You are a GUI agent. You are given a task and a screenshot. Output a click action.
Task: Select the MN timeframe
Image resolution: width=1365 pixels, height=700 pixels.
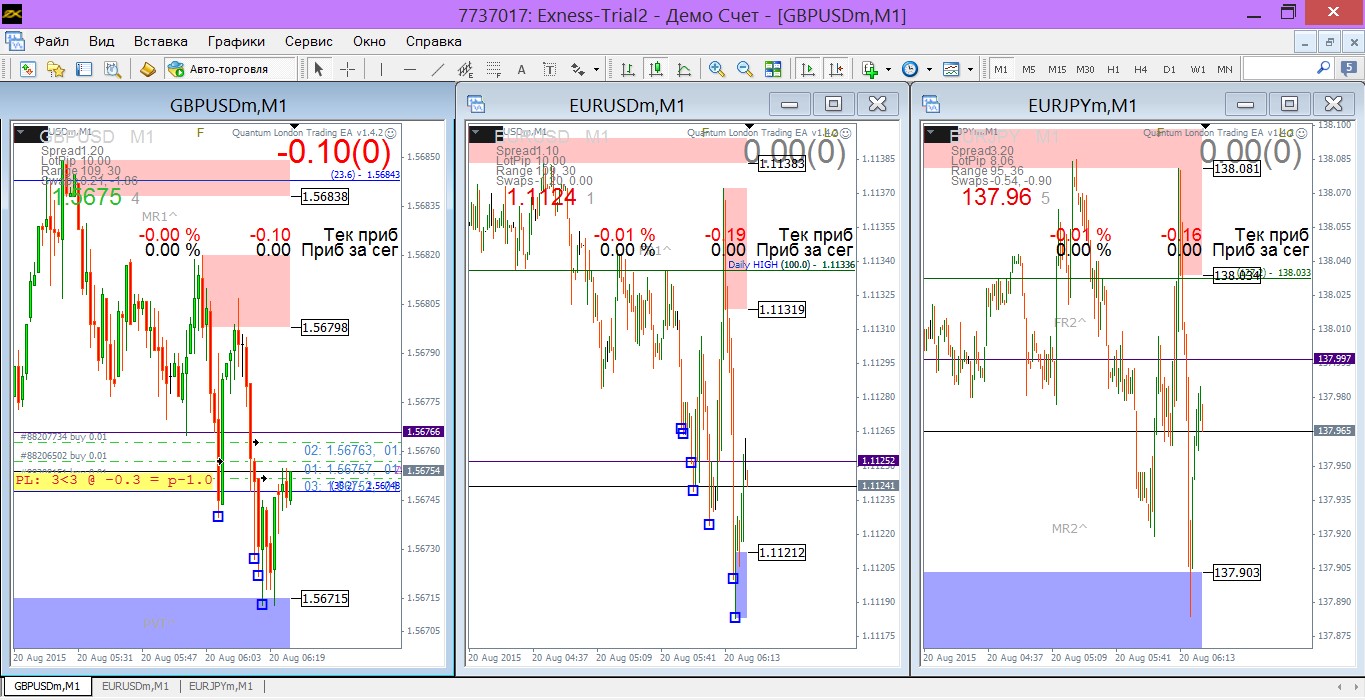[x=1225, y=69]
